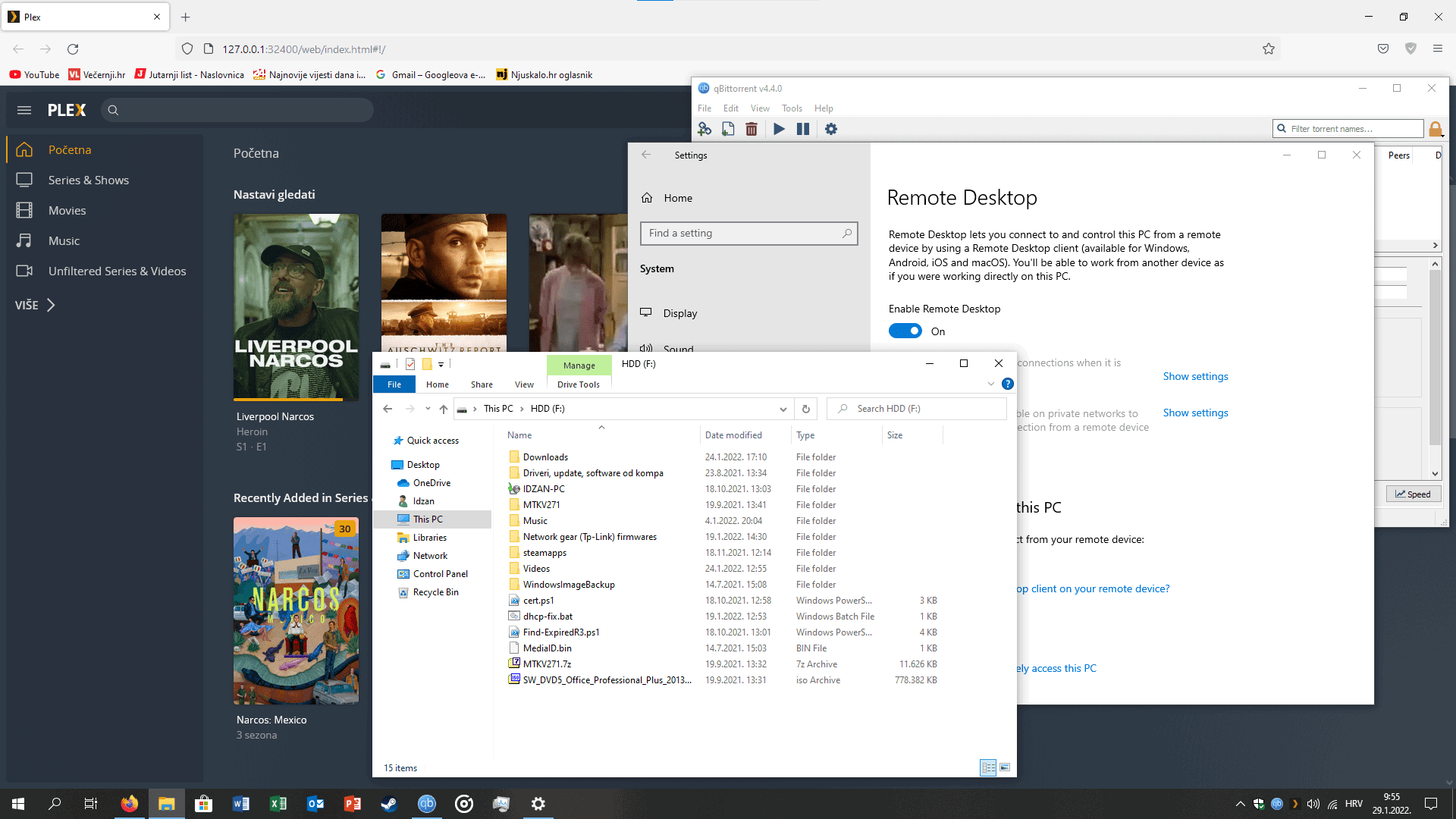
Task: Click the qBittorrent delete torrent trash icon
Action: tap(752, 129)
